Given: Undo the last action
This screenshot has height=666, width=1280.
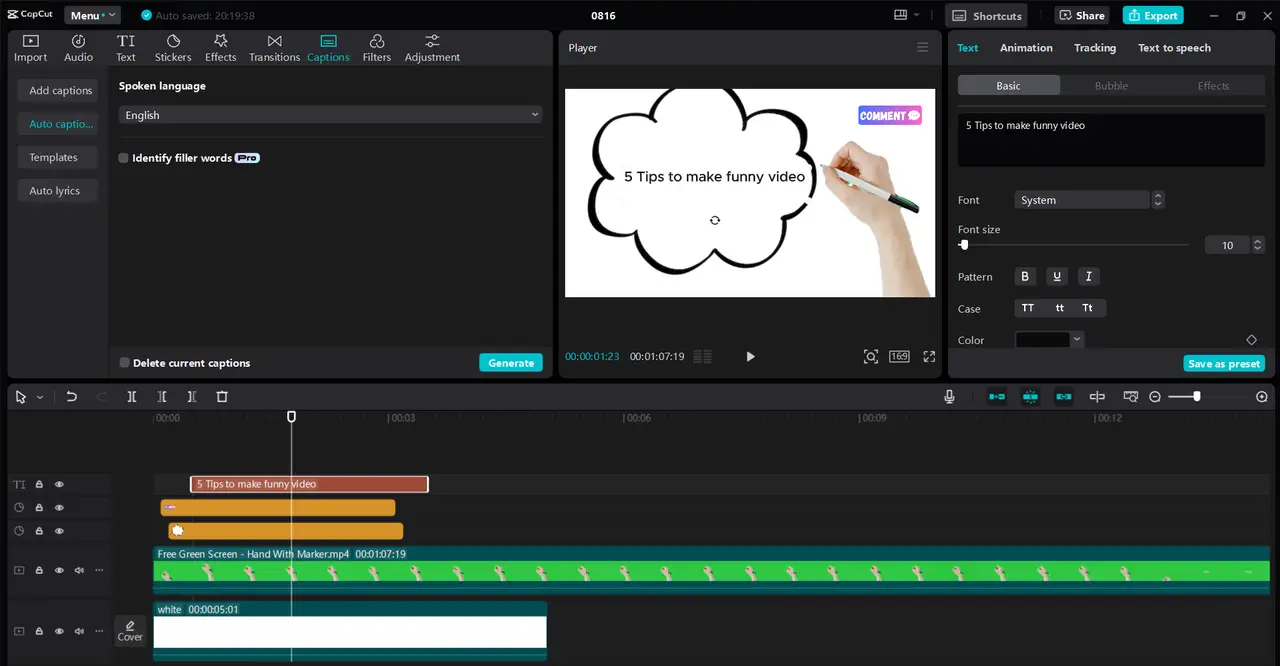Looking at the screenshot, I should (x=71, y=396).
